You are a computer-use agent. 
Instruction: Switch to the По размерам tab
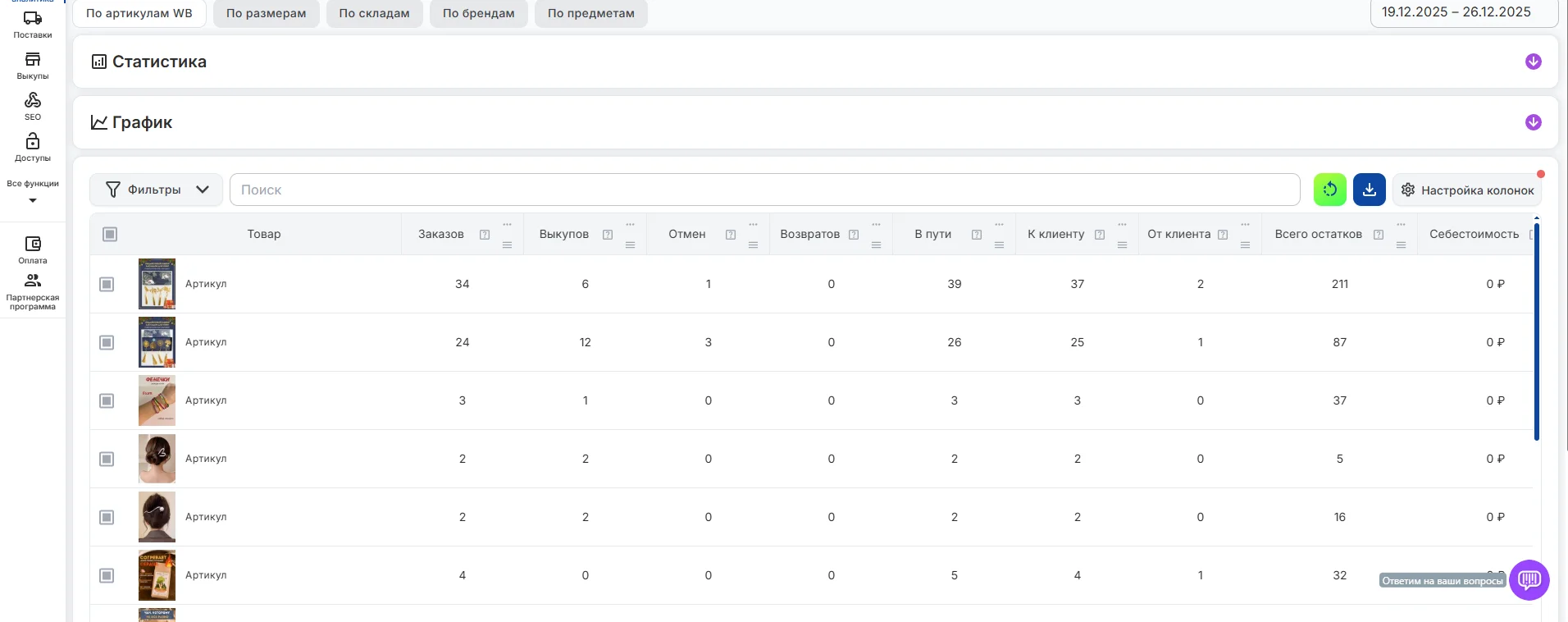click(x=266, y=13)
